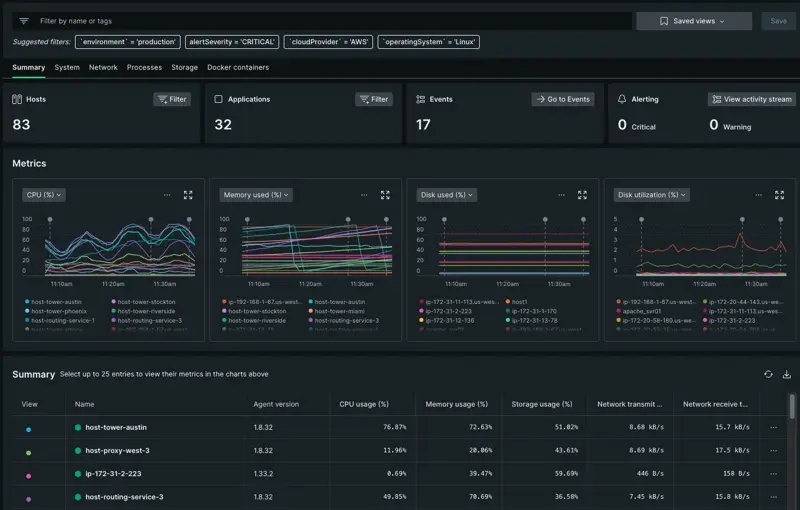
Task: Open the CPU (%) metric dropdown
Action: [43, 195]
